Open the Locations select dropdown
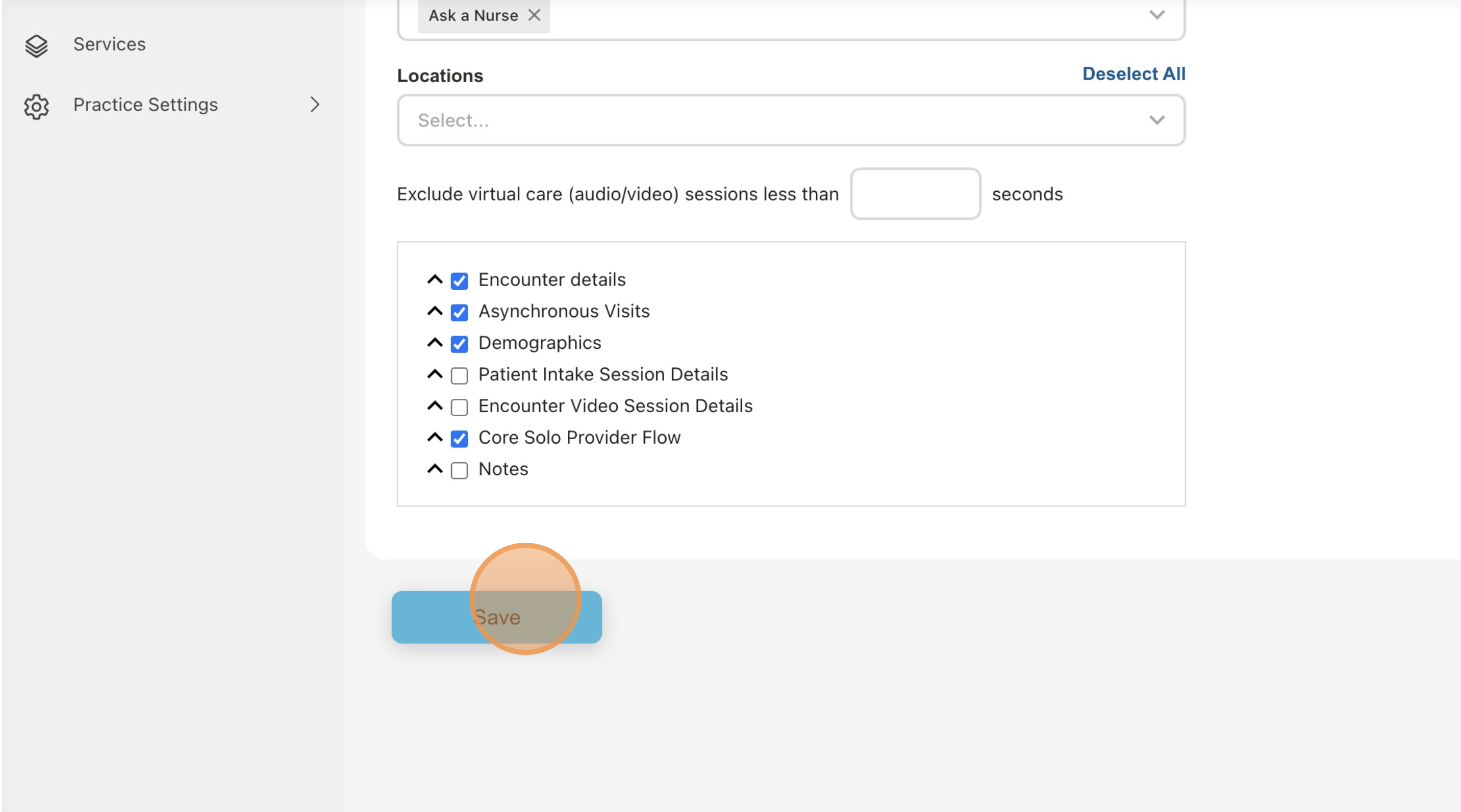 coord(791,120)
